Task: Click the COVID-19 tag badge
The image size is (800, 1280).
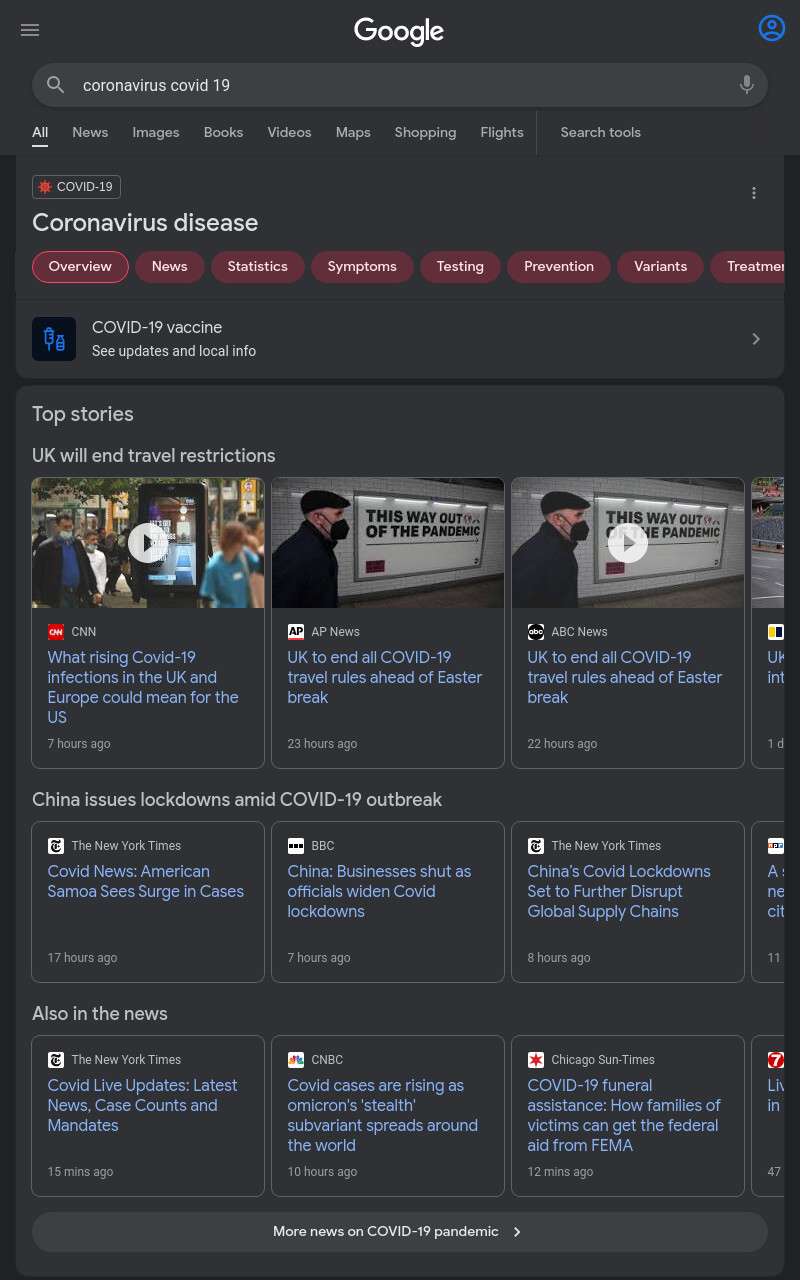Action: [x=76, y=187]
